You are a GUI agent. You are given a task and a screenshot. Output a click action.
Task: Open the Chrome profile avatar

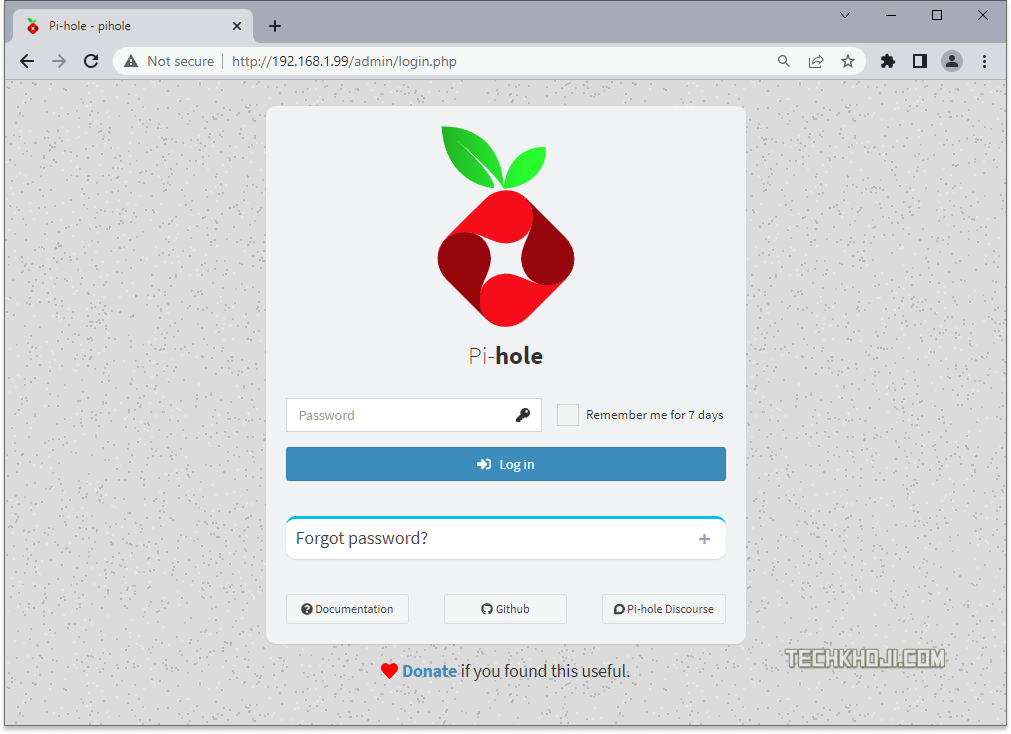point(952,61)
